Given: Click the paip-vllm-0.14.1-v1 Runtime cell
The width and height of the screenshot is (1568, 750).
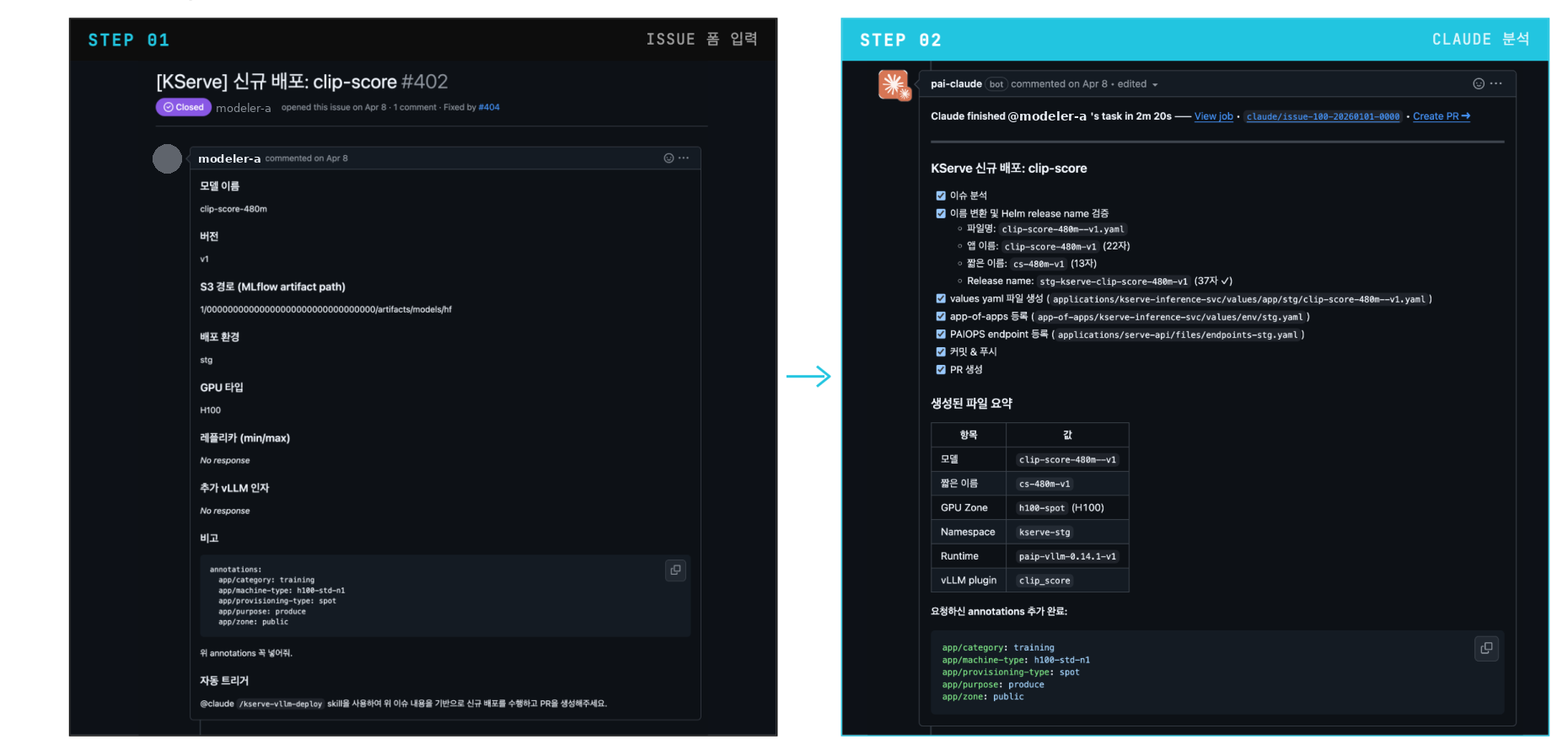Looking at the screenshot, I should tap(1066, 556).
